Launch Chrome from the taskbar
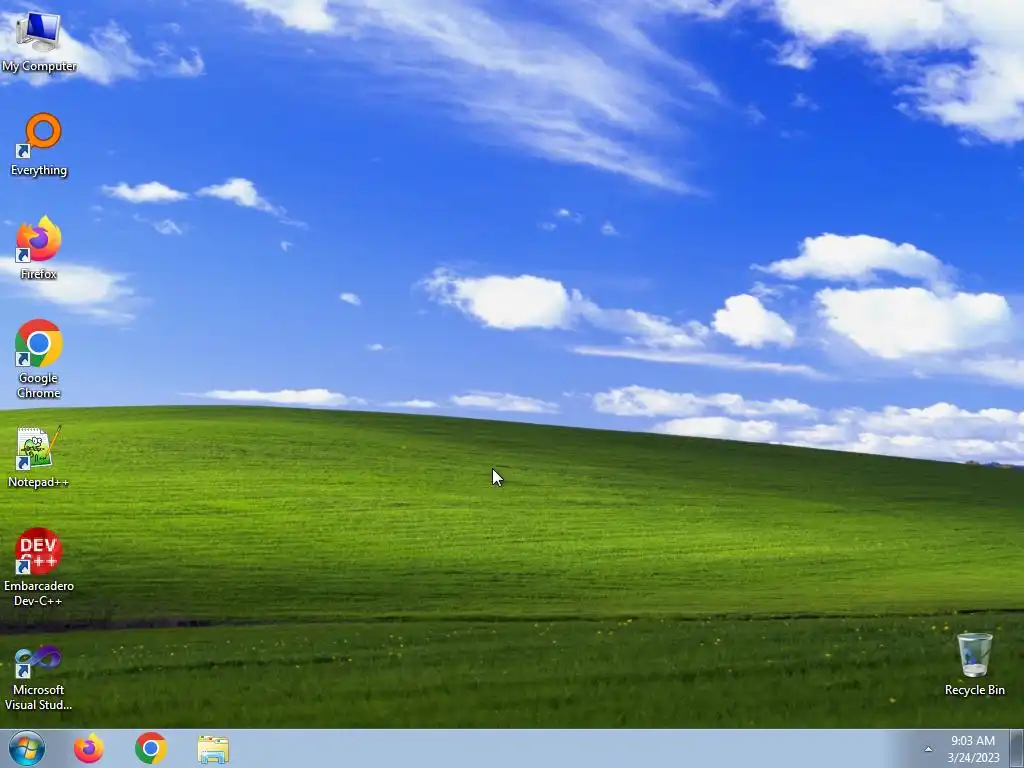This screenshot has width=1024, height=768. point(151,748)
